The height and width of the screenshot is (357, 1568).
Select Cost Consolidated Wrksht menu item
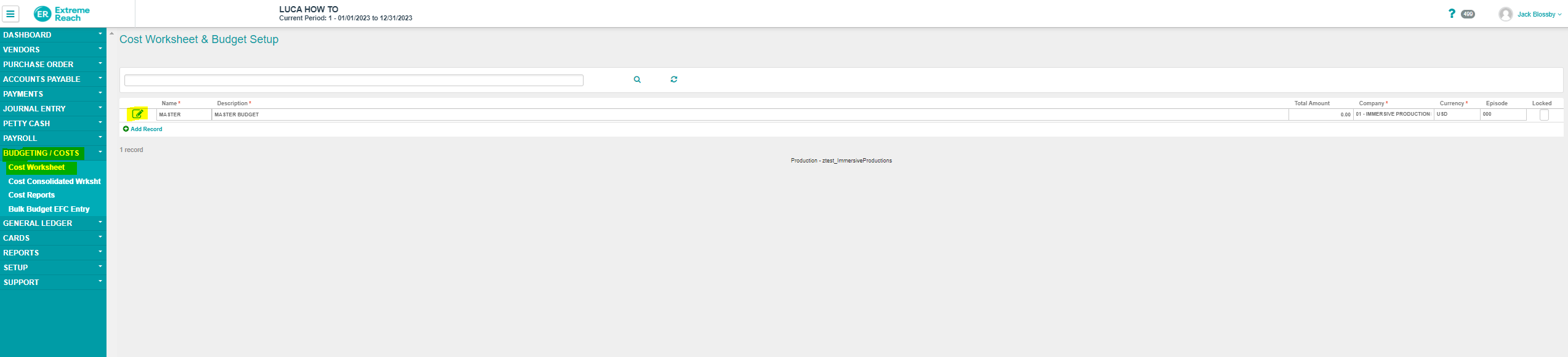[54, 182]
